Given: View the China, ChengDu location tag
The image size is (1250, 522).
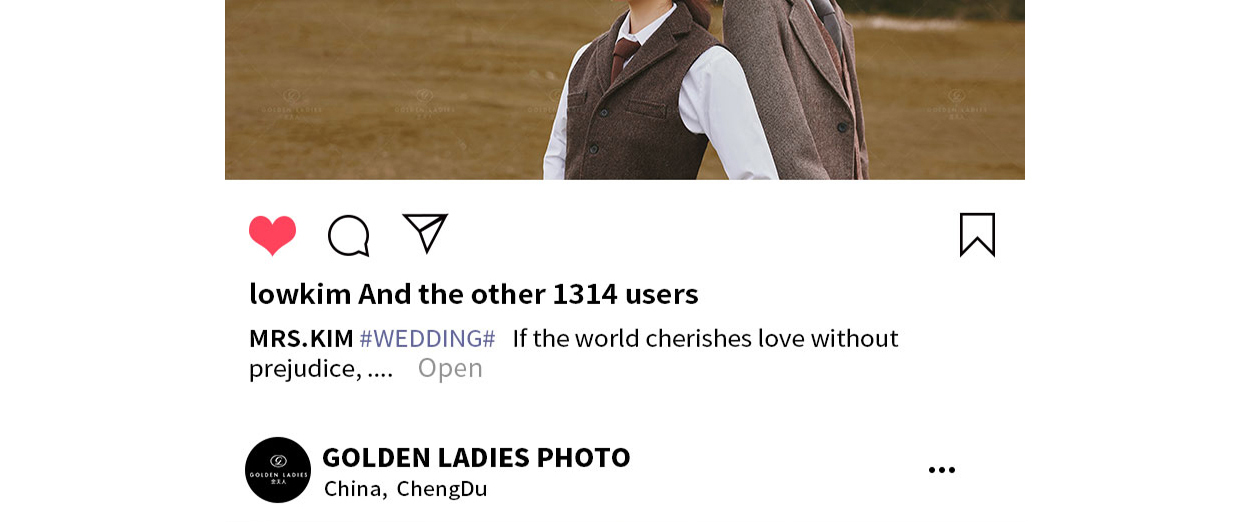Looking at the screenshot, I should (405, 489).
